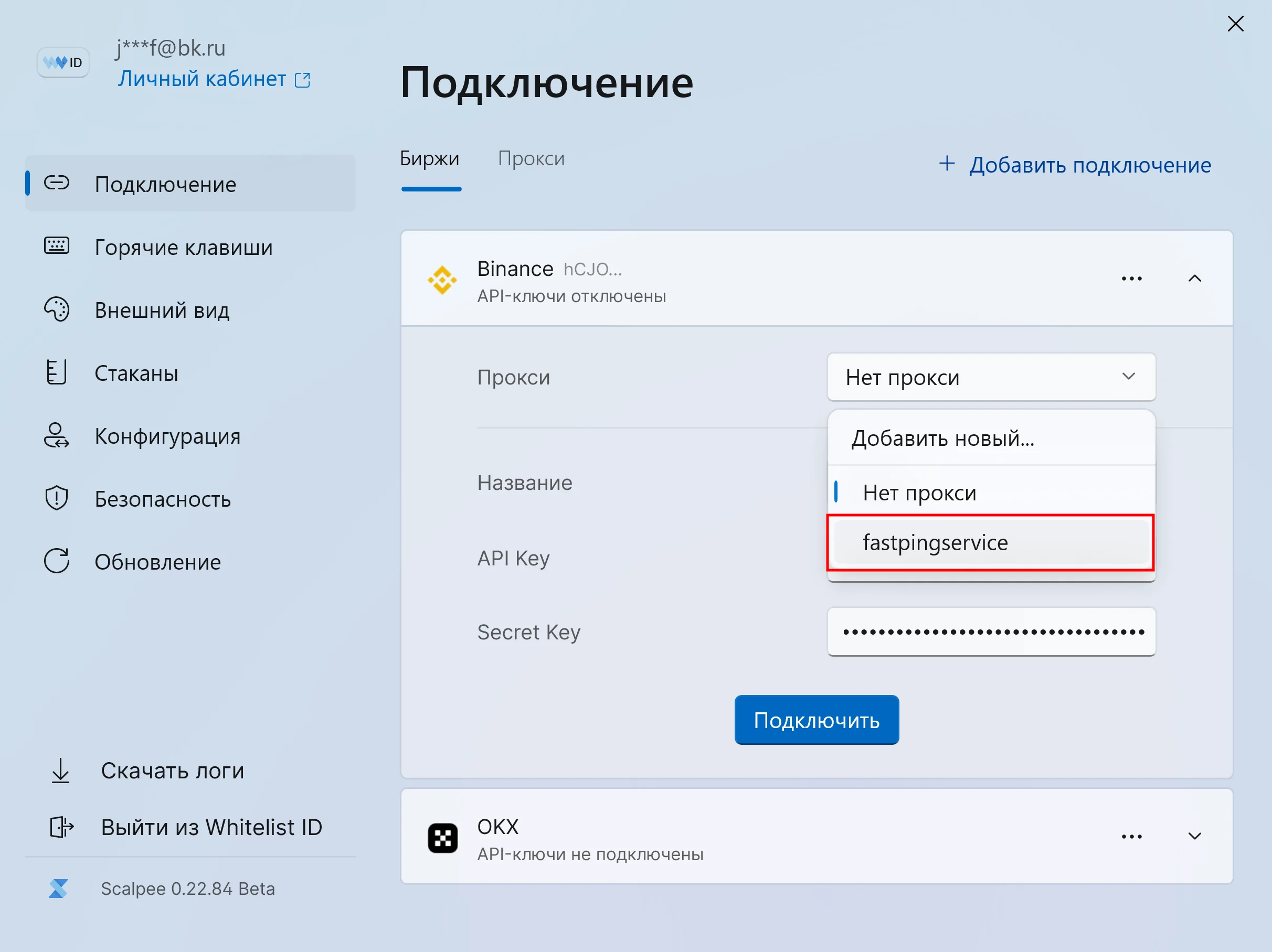The width and height of the screenshot is (1272, 952).
Task: Click the Добавить подключение link
Action: tap(1075, 165)
